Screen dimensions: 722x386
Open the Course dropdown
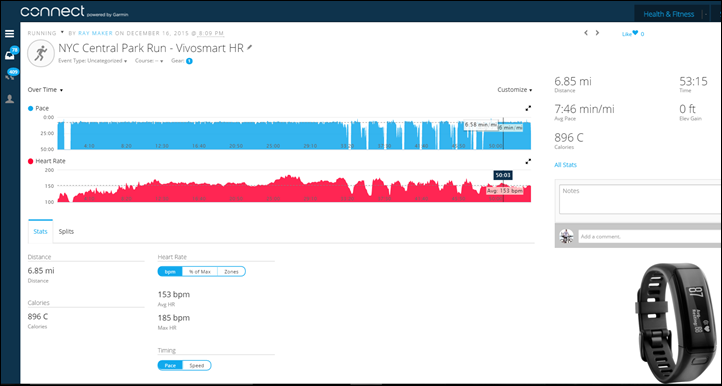click(x=149, y=61)
